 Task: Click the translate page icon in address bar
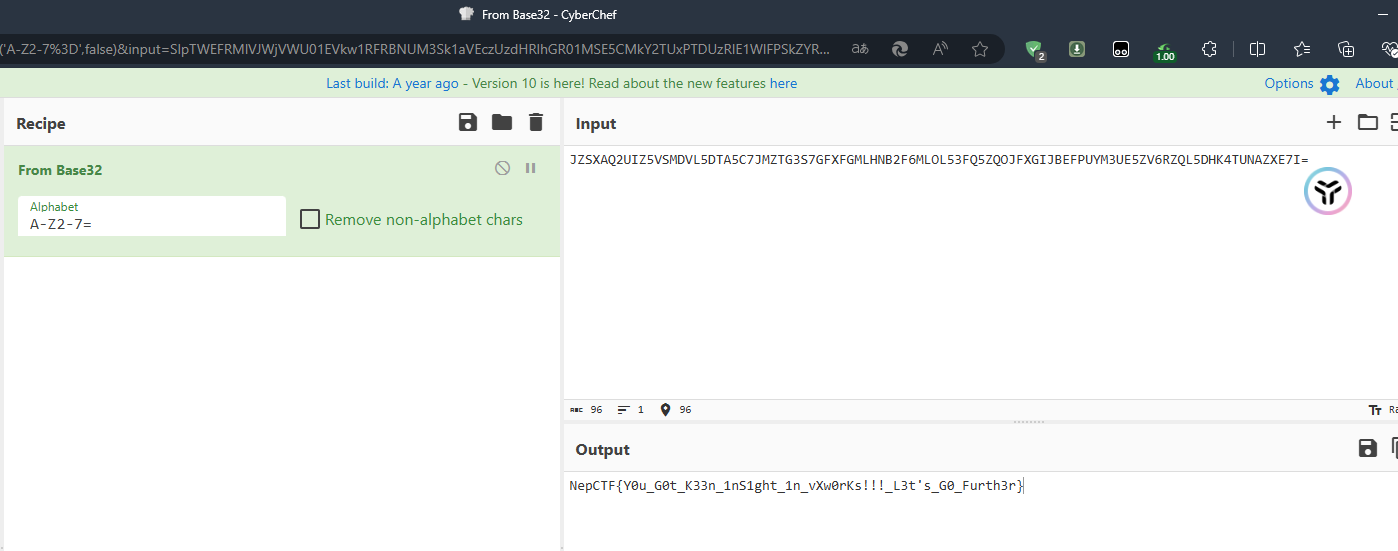860,48
